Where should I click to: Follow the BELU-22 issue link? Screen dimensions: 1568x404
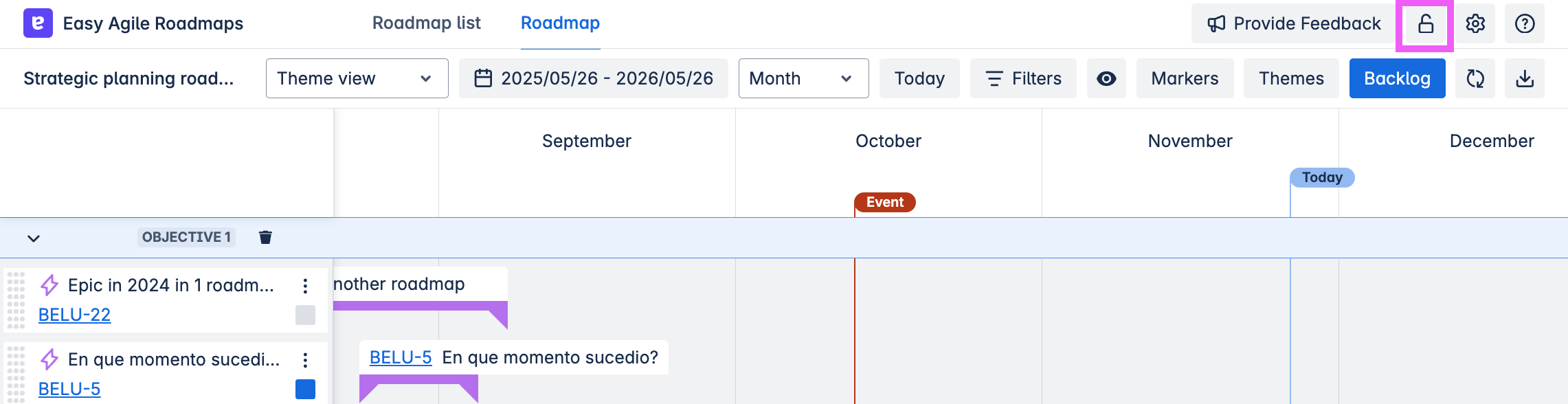(x=74, y=315)
